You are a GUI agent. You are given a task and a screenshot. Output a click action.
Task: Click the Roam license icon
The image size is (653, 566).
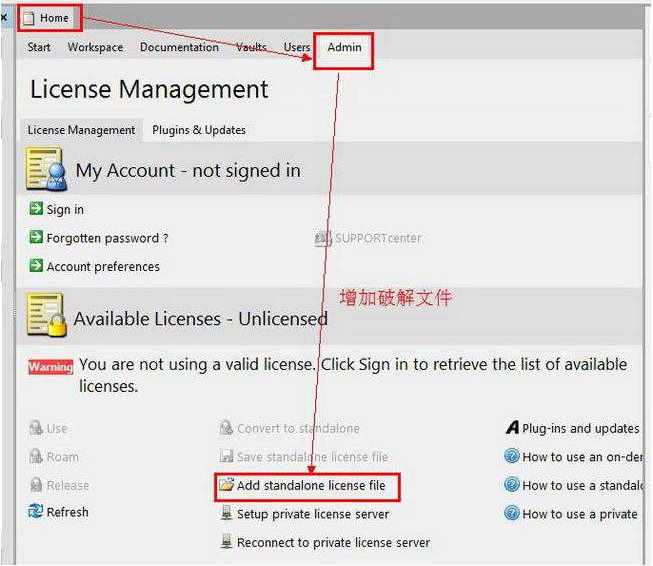pos(36,456)
